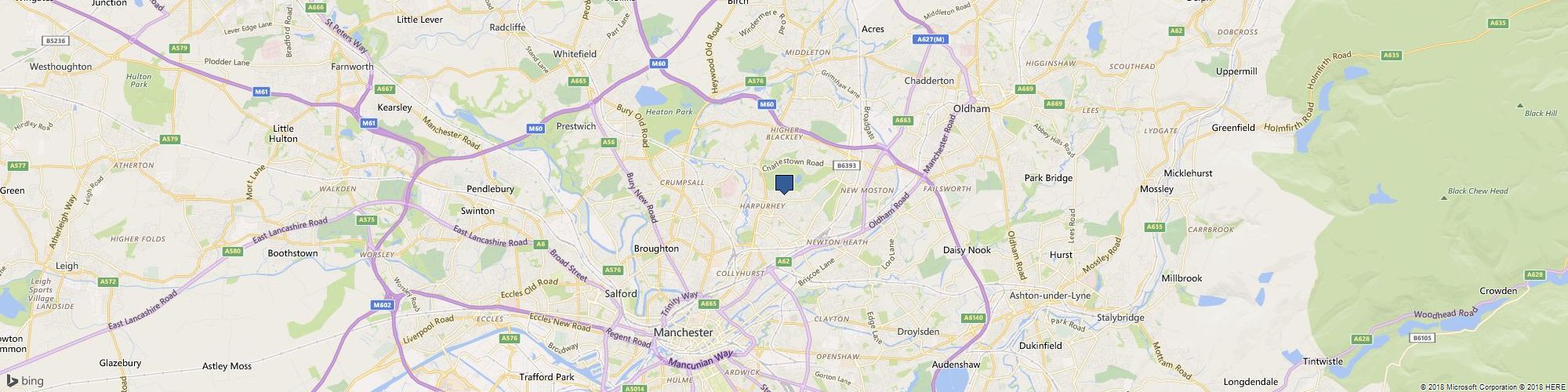The height and width of the screenshot is (392, 1568).
Task: Click the M61 motorway shield near Kearsley
Action: pyautogui.click(x=368, y=123)
